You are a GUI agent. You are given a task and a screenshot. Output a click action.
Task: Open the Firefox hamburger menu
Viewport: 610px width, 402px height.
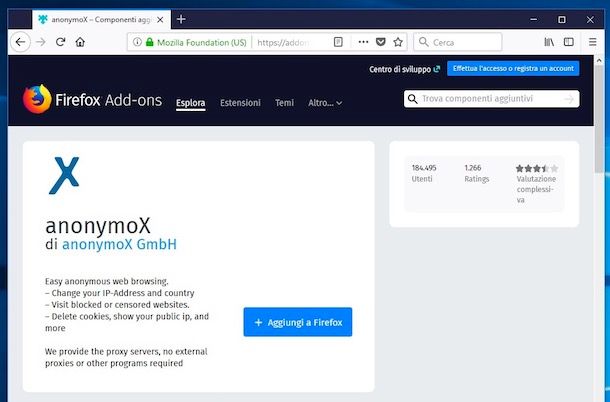click(592, 42)
